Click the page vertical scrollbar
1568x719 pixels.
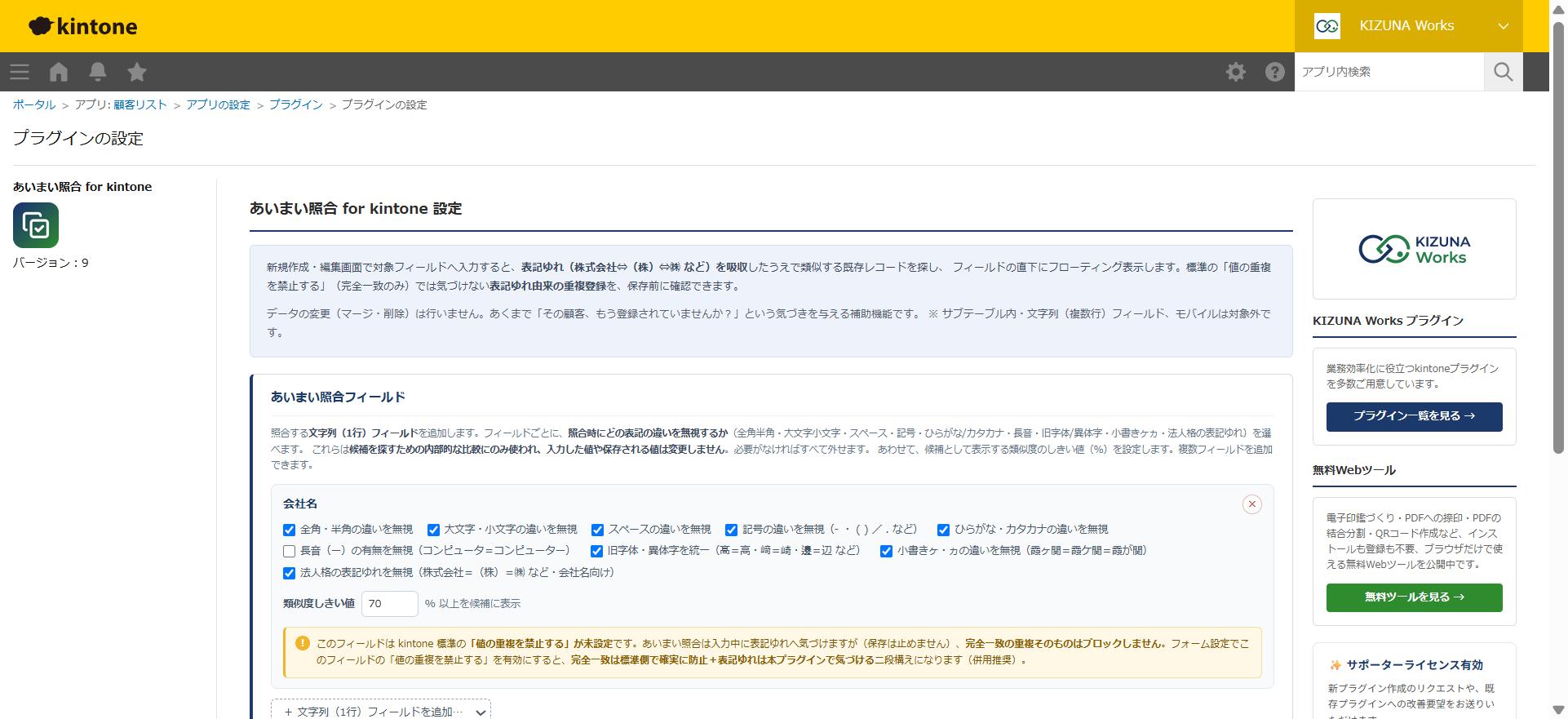tap(1558, 237)
